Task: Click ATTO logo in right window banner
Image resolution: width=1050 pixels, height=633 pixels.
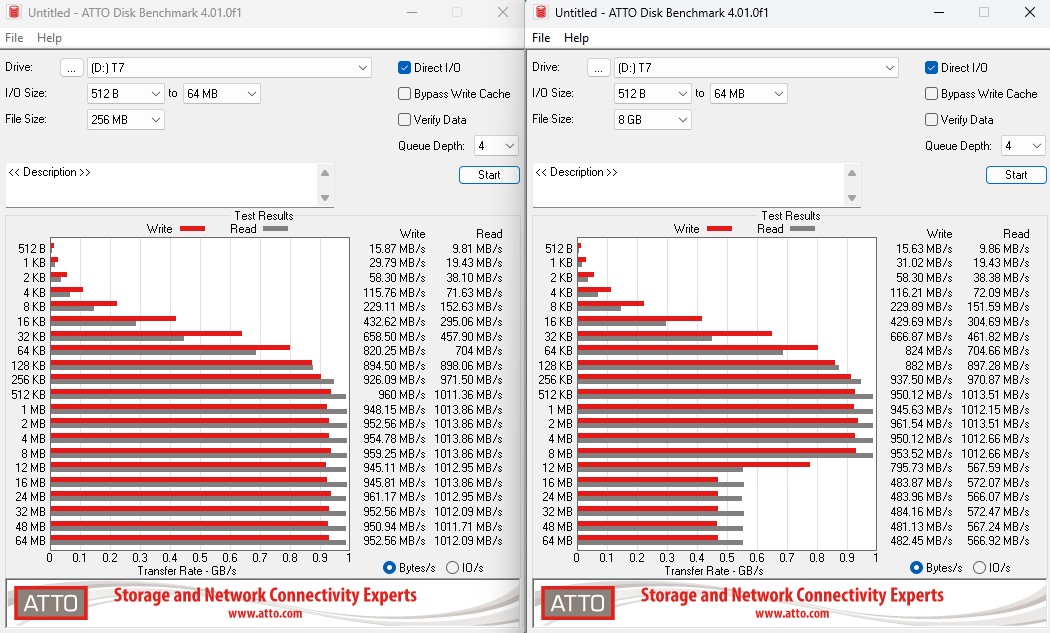Action: 578,603
